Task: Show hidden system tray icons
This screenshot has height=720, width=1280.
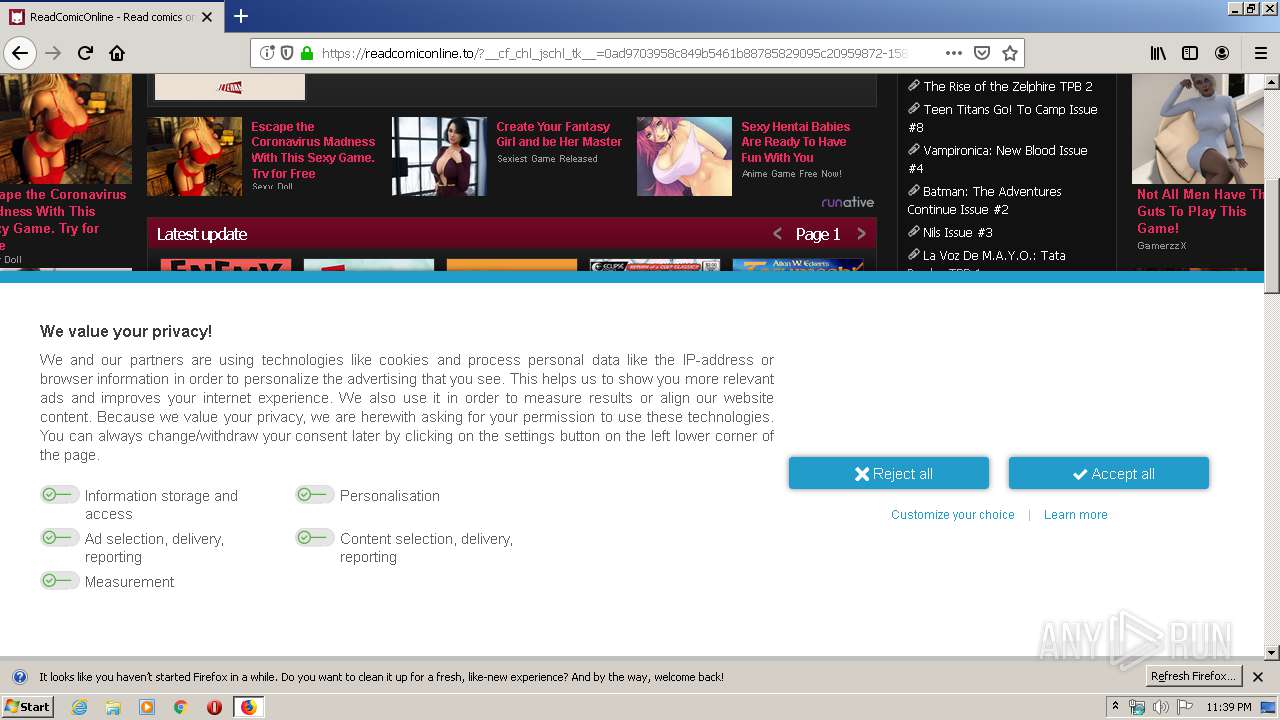Action: coord(1116,706)
